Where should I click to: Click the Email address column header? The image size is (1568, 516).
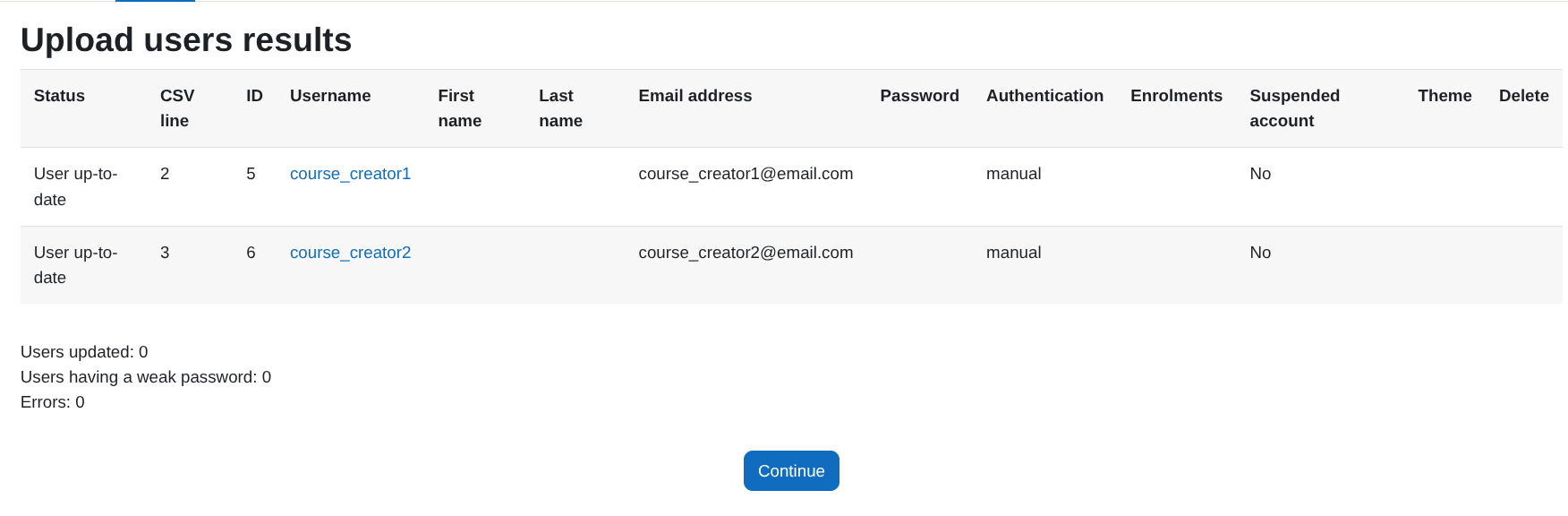[x=695, y=96]
